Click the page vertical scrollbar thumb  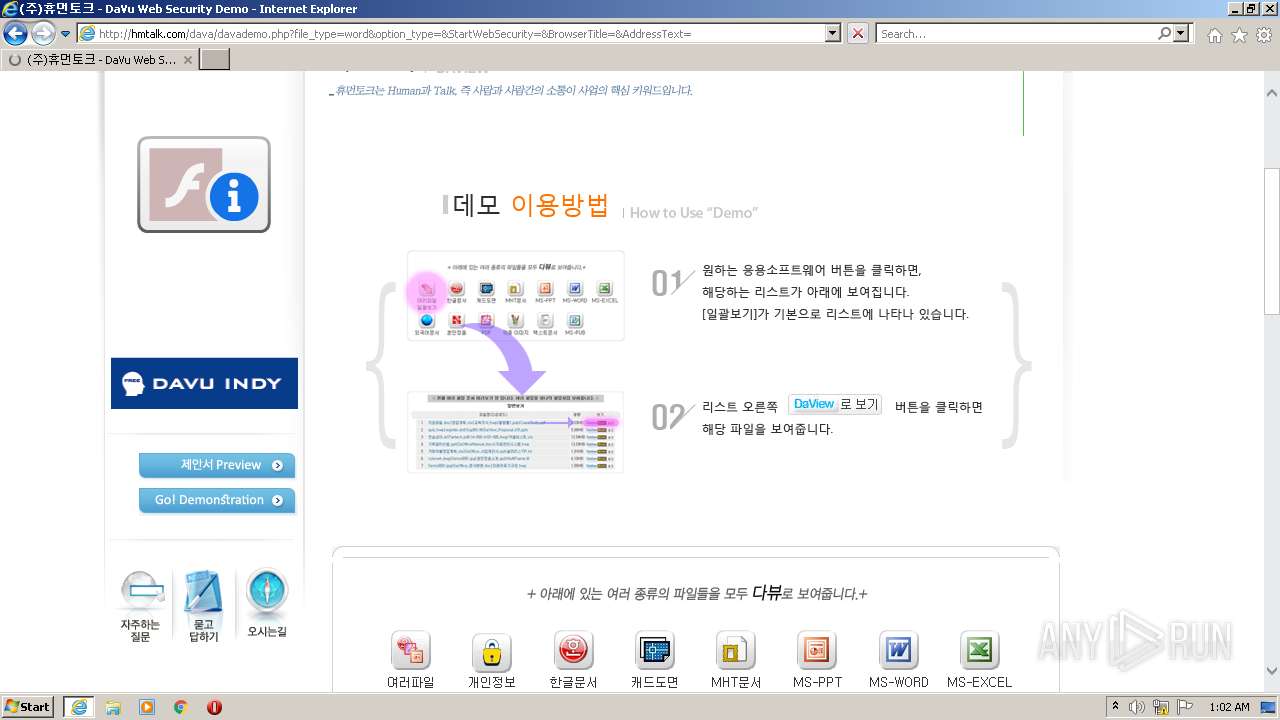(x=1271, y=242)
